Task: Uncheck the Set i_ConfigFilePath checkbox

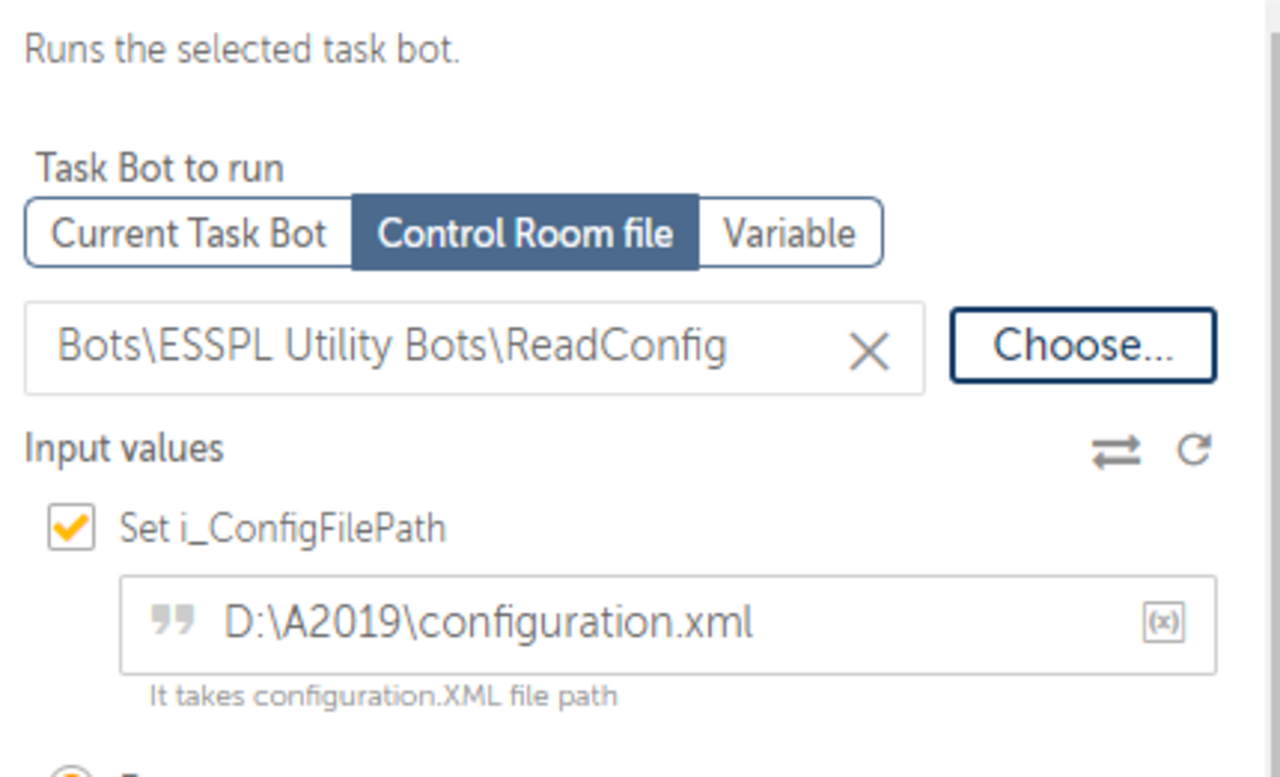Action: click(72, 527)
